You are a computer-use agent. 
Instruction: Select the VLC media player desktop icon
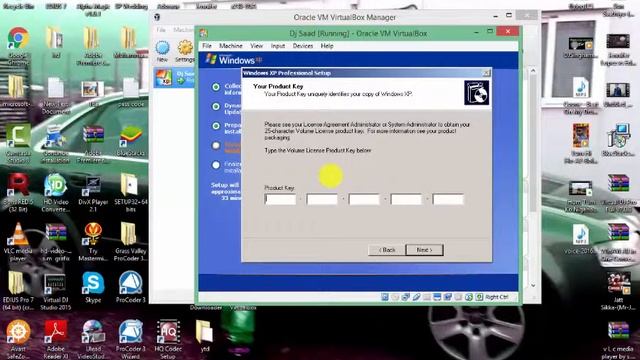pos(18,242)
